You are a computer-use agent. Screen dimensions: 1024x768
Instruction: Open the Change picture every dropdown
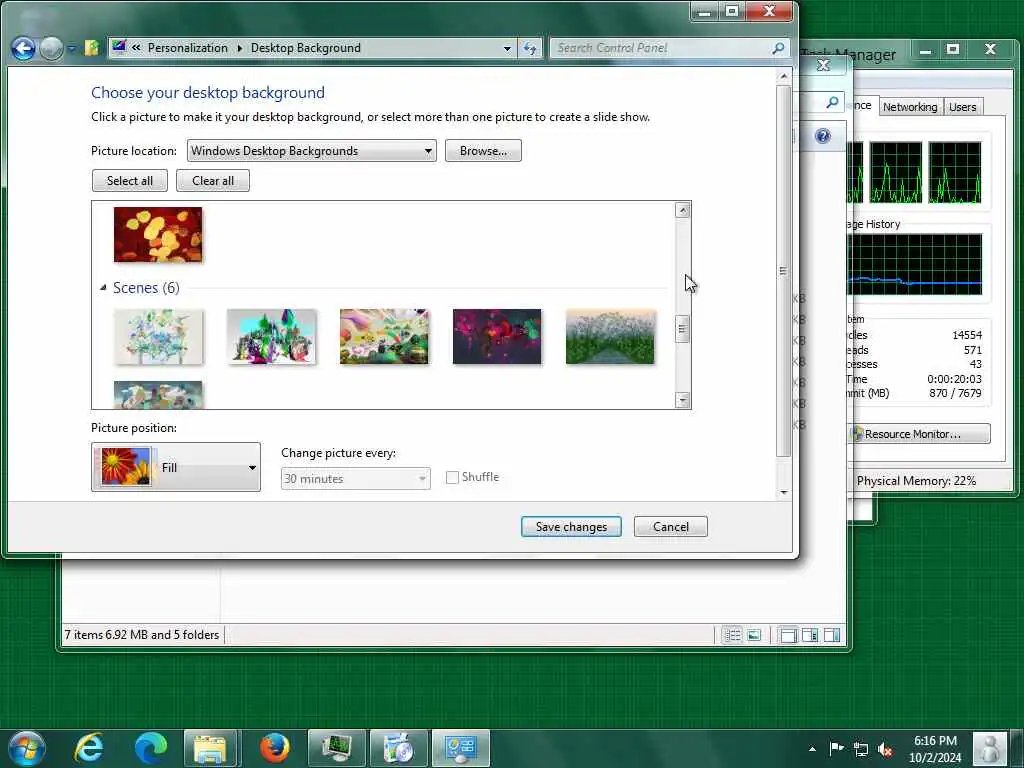click(x=355, y=479)
